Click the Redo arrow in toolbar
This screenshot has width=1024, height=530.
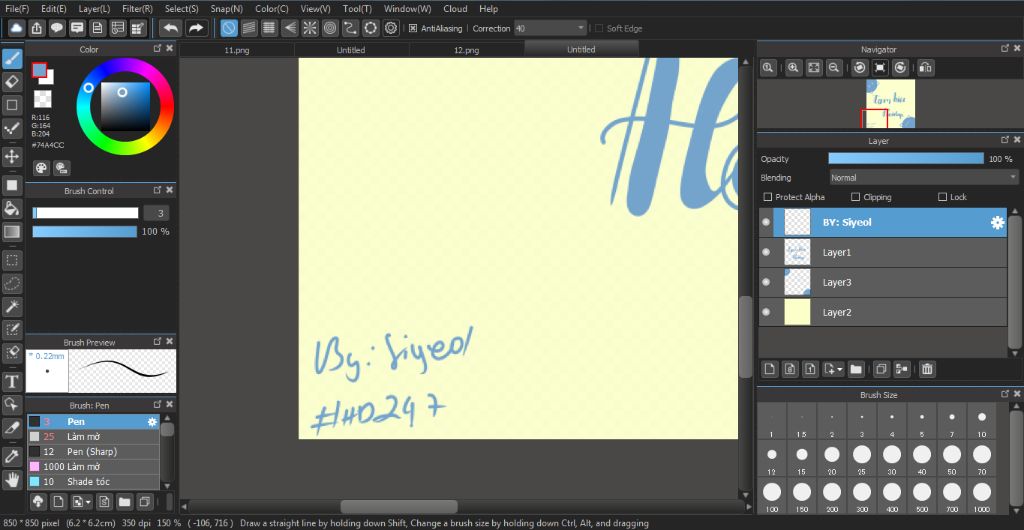pyautogui.click(x=195, y=28)
